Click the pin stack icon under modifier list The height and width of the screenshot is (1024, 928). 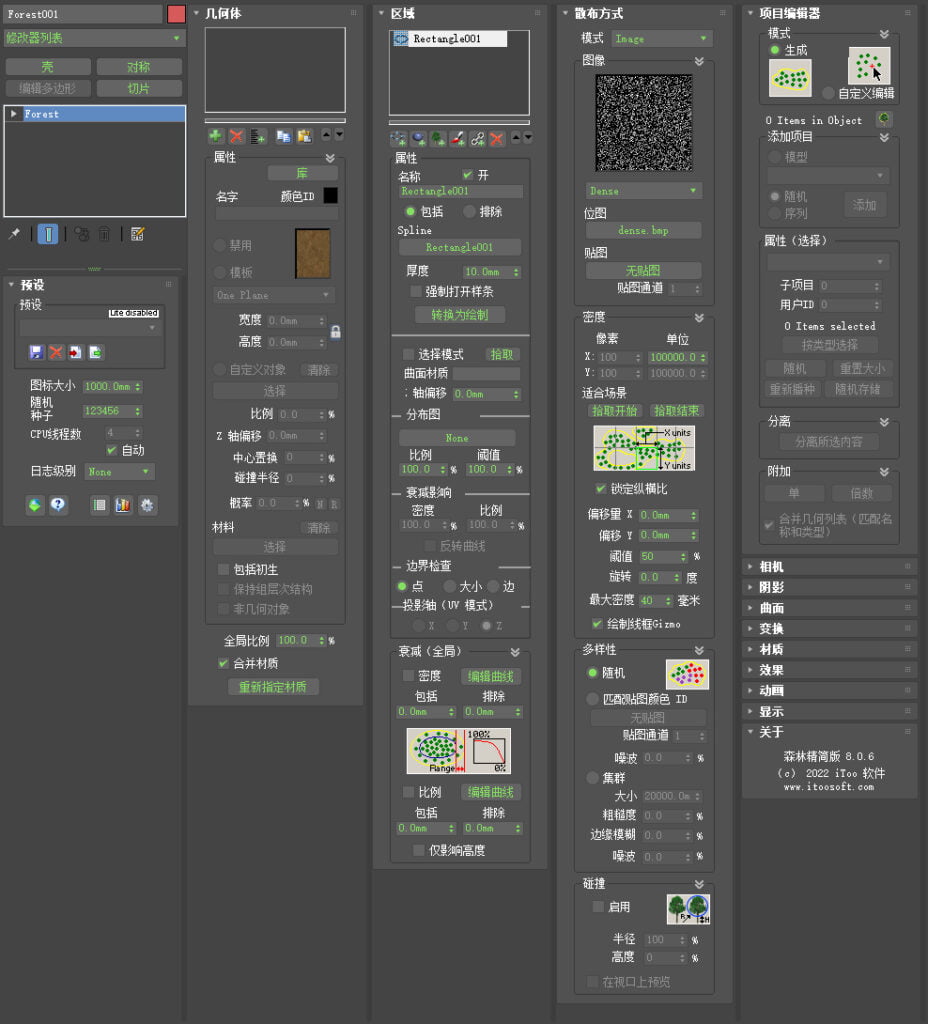click(14, 234)
